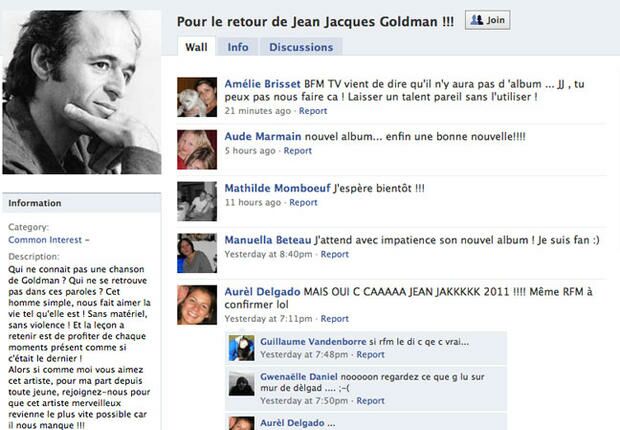Open Aurèl Delgado's smiling avatar photo
Image resolution: width=620 pixels, height=430 pixels.
[197, 305]
